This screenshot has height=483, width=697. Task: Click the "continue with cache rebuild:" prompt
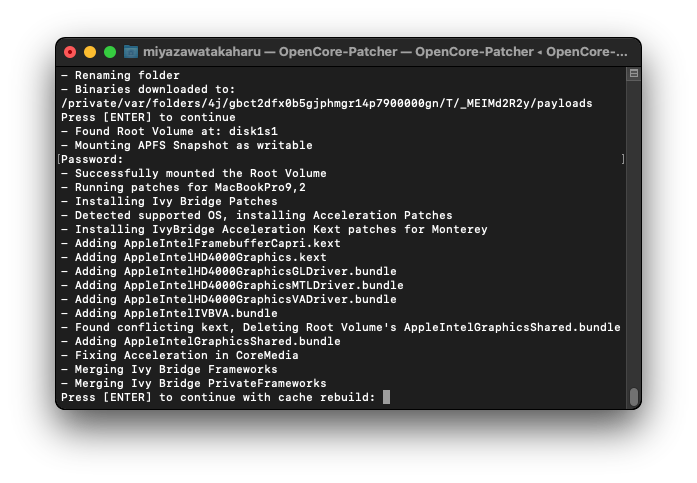point(218,397)
